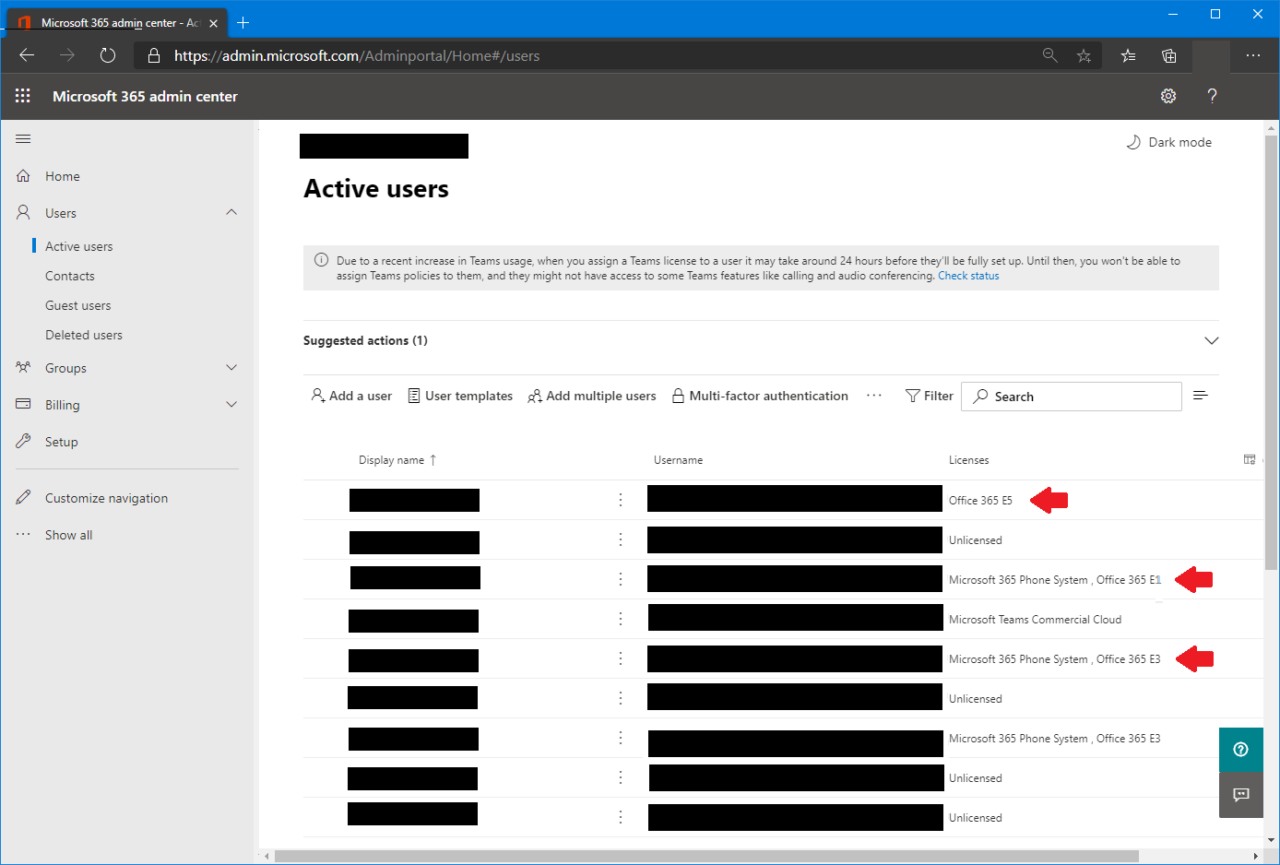This screenshot has width=1280, height=865.
Task: Click the Add a user action
Action: click(x=351, y=396)
